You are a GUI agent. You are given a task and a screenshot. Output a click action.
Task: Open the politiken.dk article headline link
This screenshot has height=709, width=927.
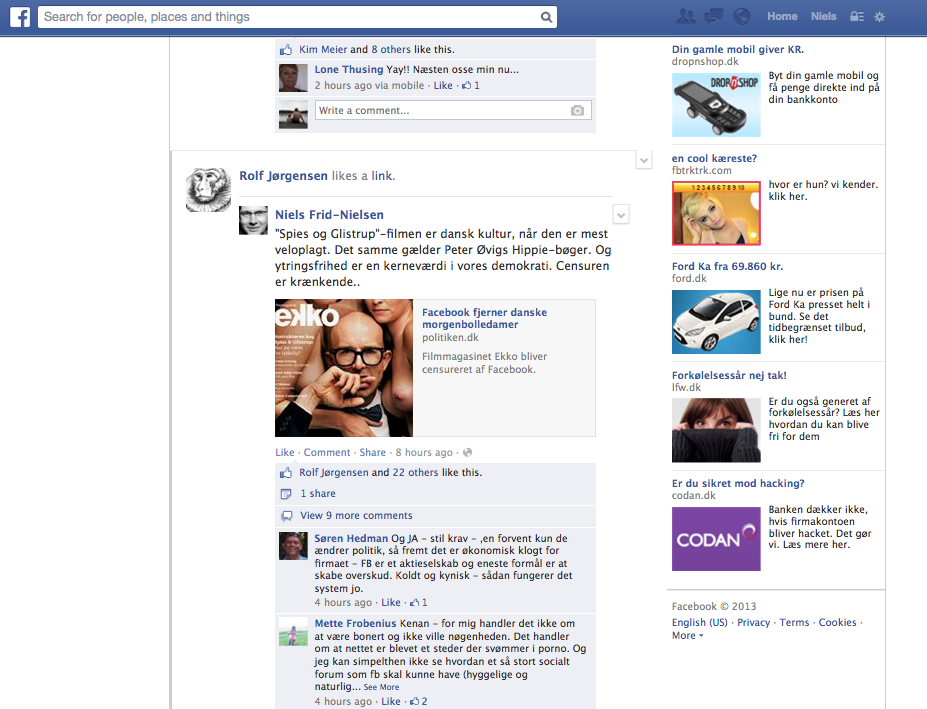tap(484, 319)
